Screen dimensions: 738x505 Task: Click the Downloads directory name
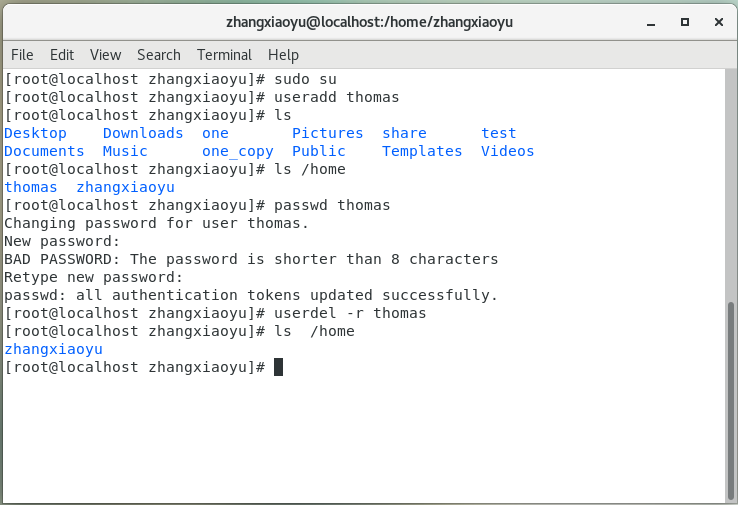pos(143,133)
